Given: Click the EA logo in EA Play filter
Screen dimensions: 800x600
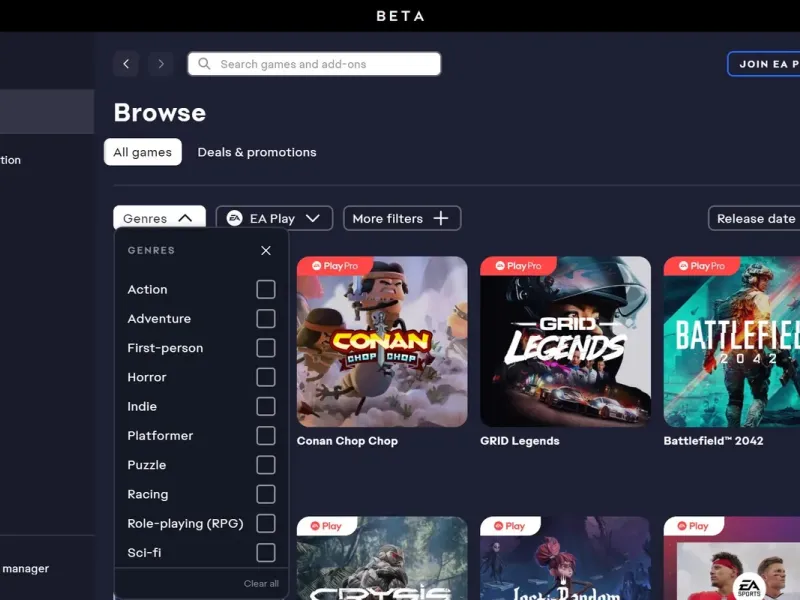Looking at the screenshot, I should pyautogui.click(x=234, y=218).
